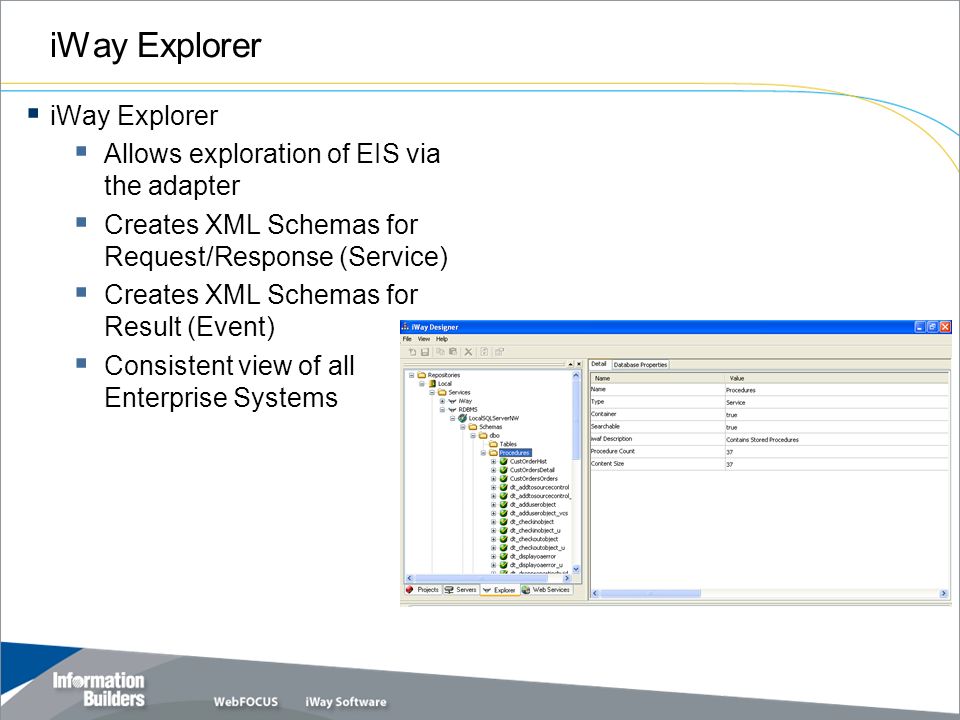960x720 pixels.
Task: Collapse the Services tree node
Action: pyautogui.click(x=432, y=392)
